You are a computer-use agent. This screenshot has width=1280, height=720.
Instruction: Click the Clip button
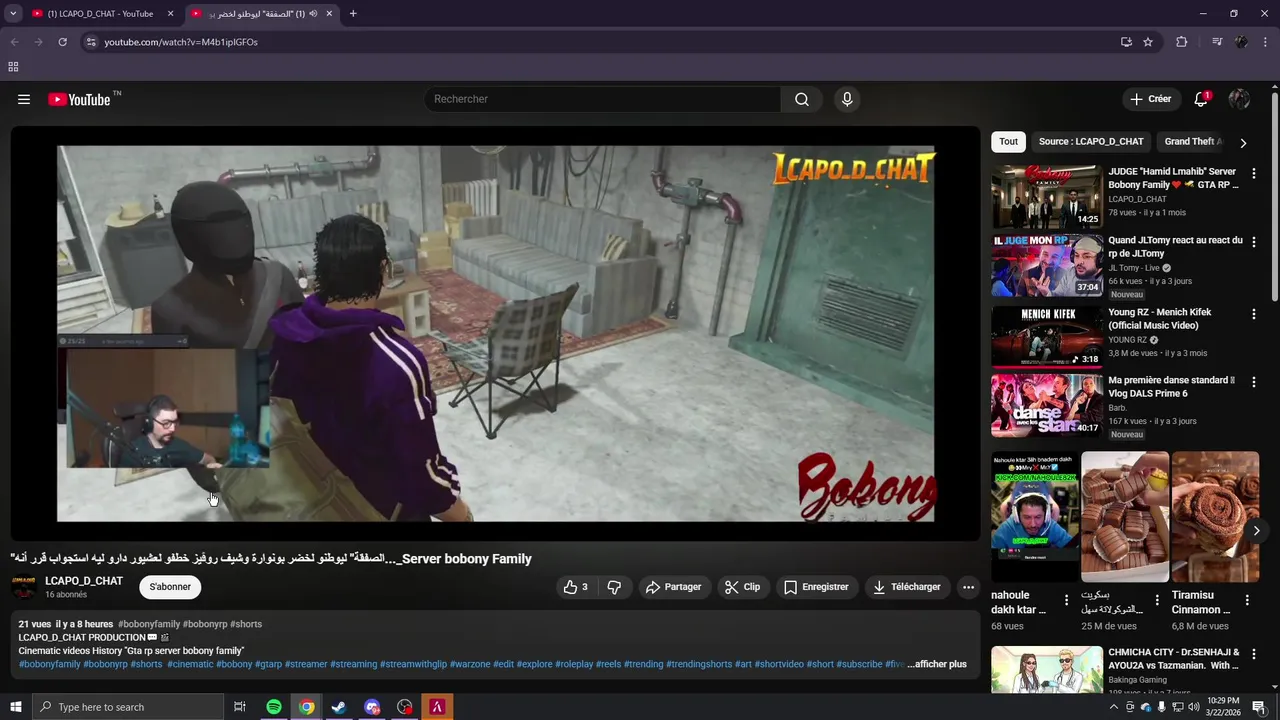742,587
